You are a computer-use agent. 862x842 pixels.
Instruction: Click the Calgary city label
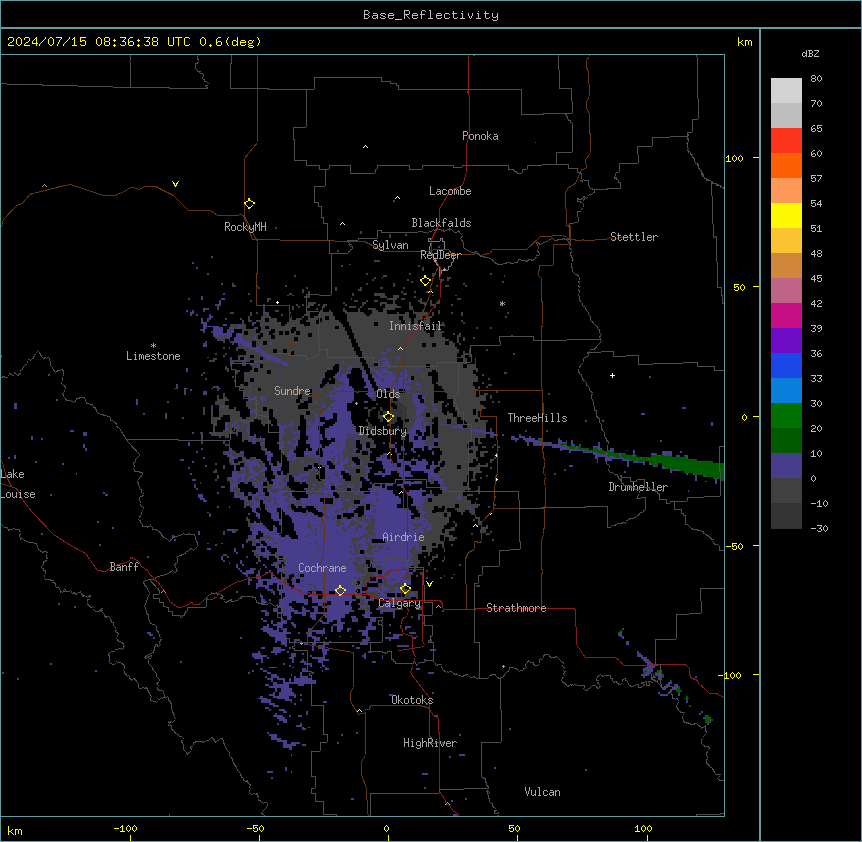point(399,603)
